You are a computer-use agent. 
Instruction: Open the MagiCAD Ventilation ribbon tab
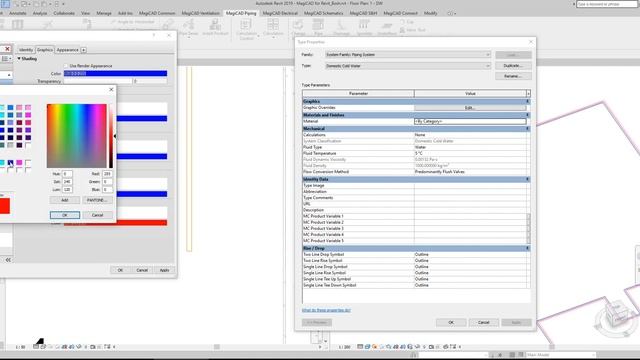click(200, 13)
